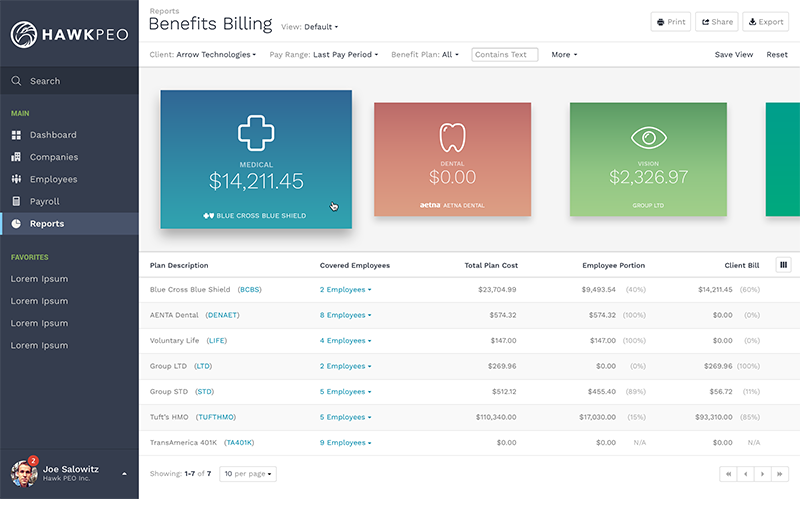Click the dental tooth icon
The width and height of the screenshot is (800, 519).
pyautogui.click(x=453, y=137)
